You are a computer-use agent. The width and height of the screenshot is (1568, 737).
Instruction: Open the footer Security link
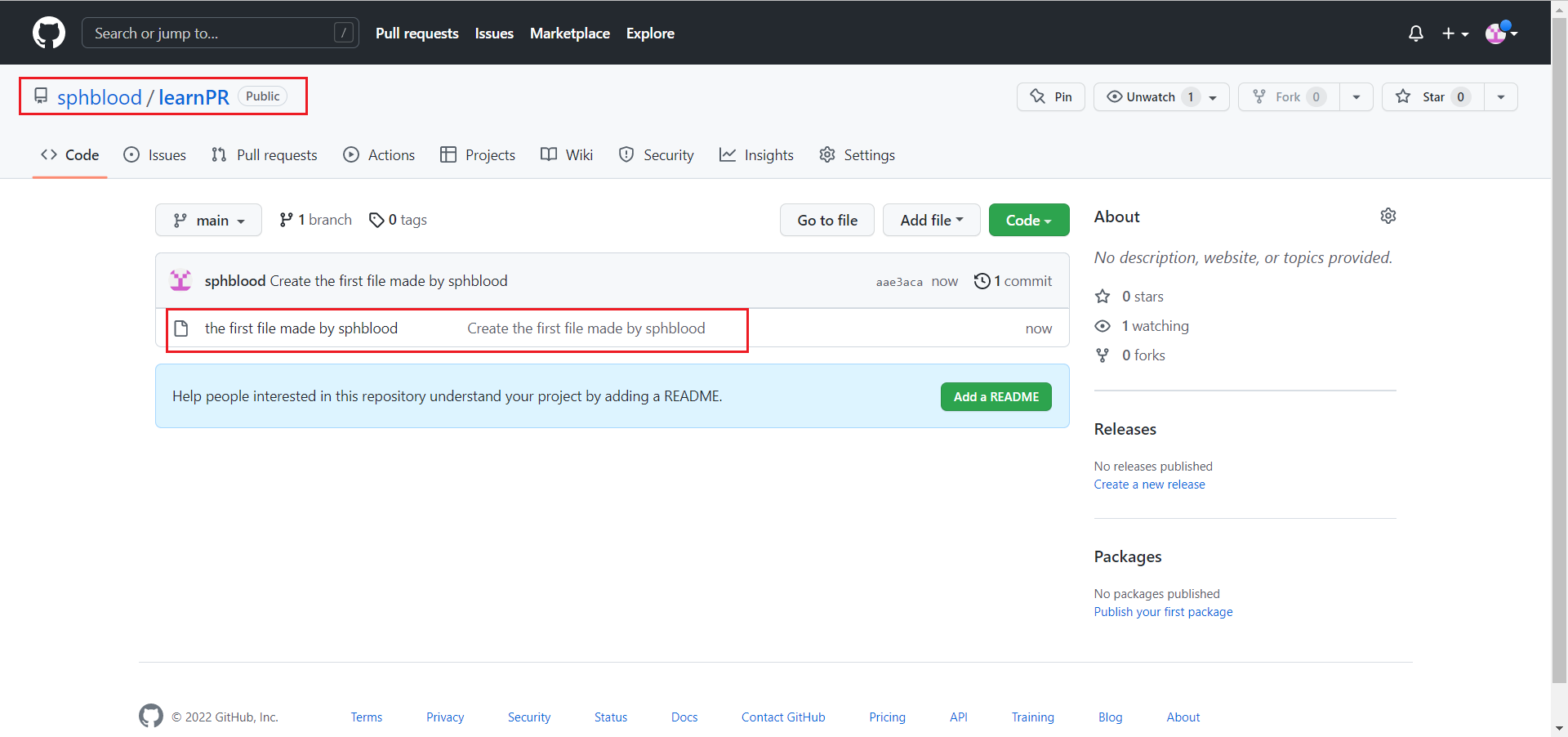coord(529,717)
